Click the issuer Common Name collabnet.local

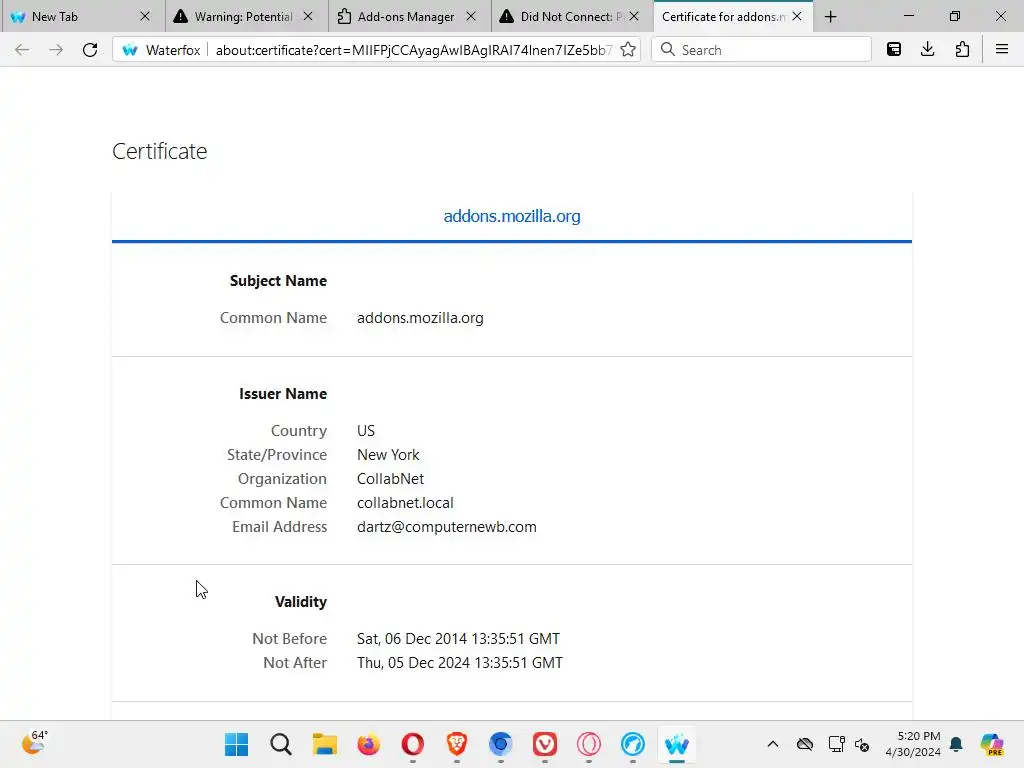click(x=405, y=503)
